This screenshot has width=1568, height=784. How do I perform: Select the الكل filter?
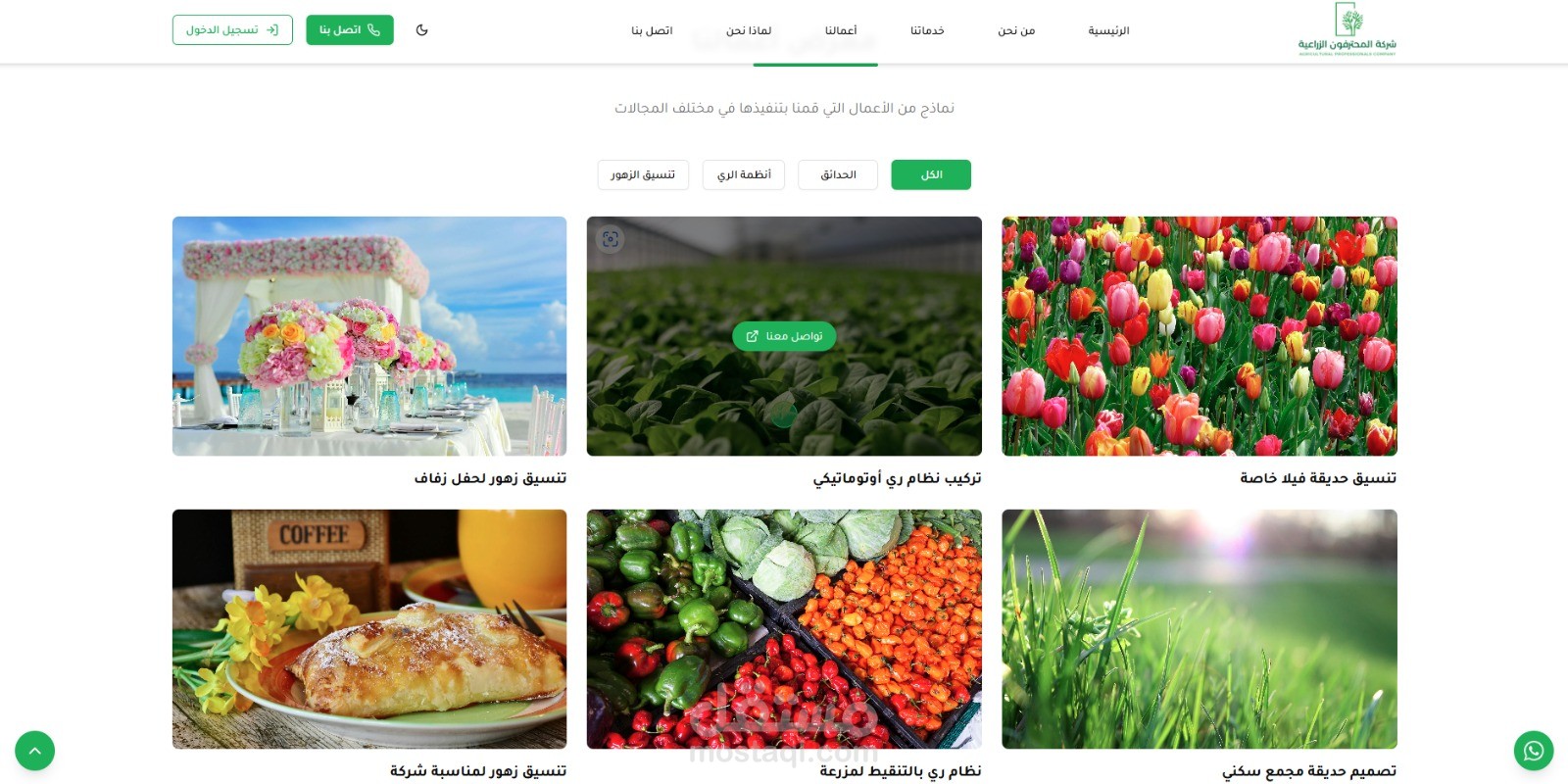point(931,174)
